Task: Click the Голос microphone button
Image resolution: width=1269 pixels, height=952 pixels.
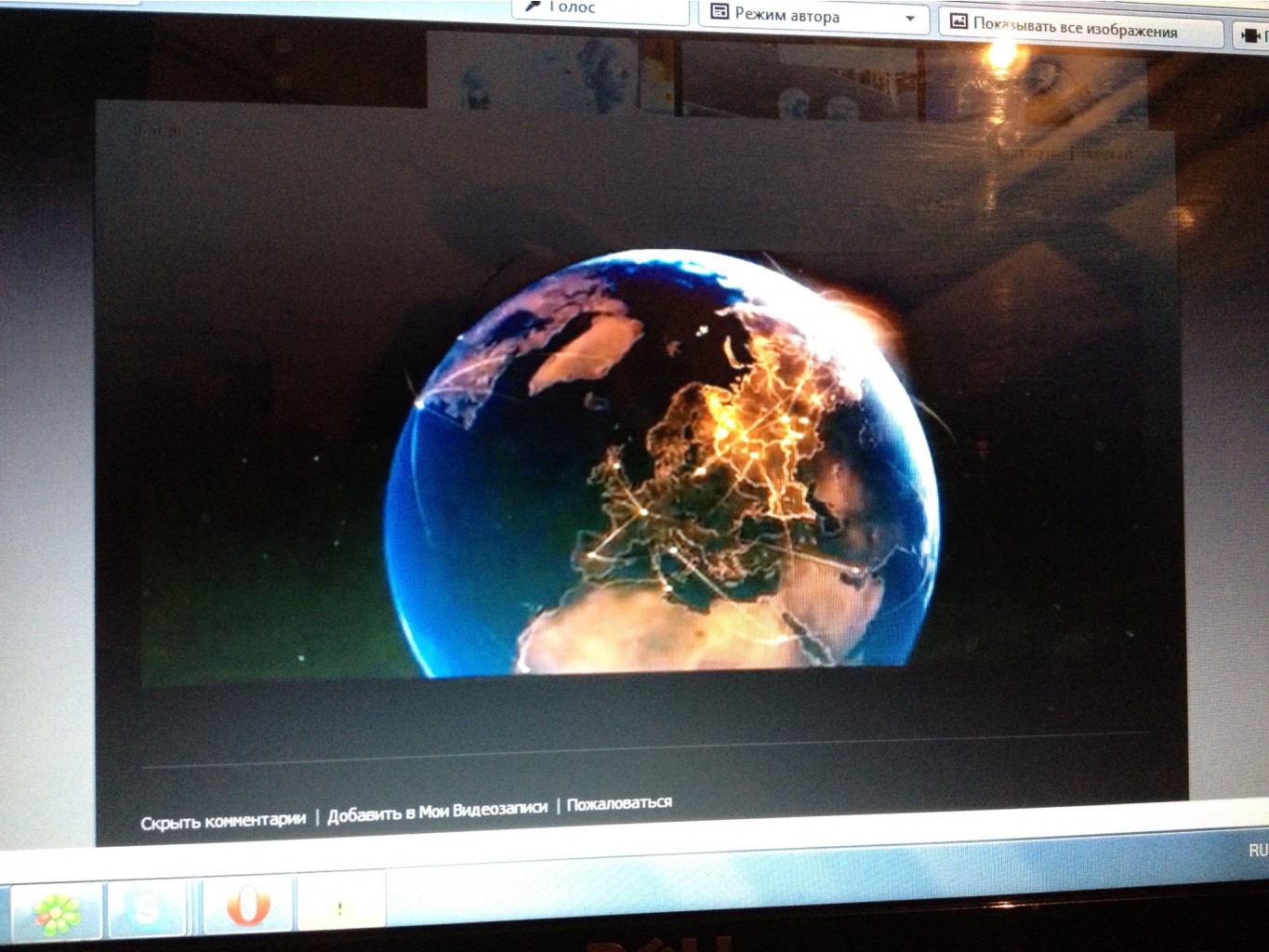Action: pyautogui.click(x=601, y=9)
